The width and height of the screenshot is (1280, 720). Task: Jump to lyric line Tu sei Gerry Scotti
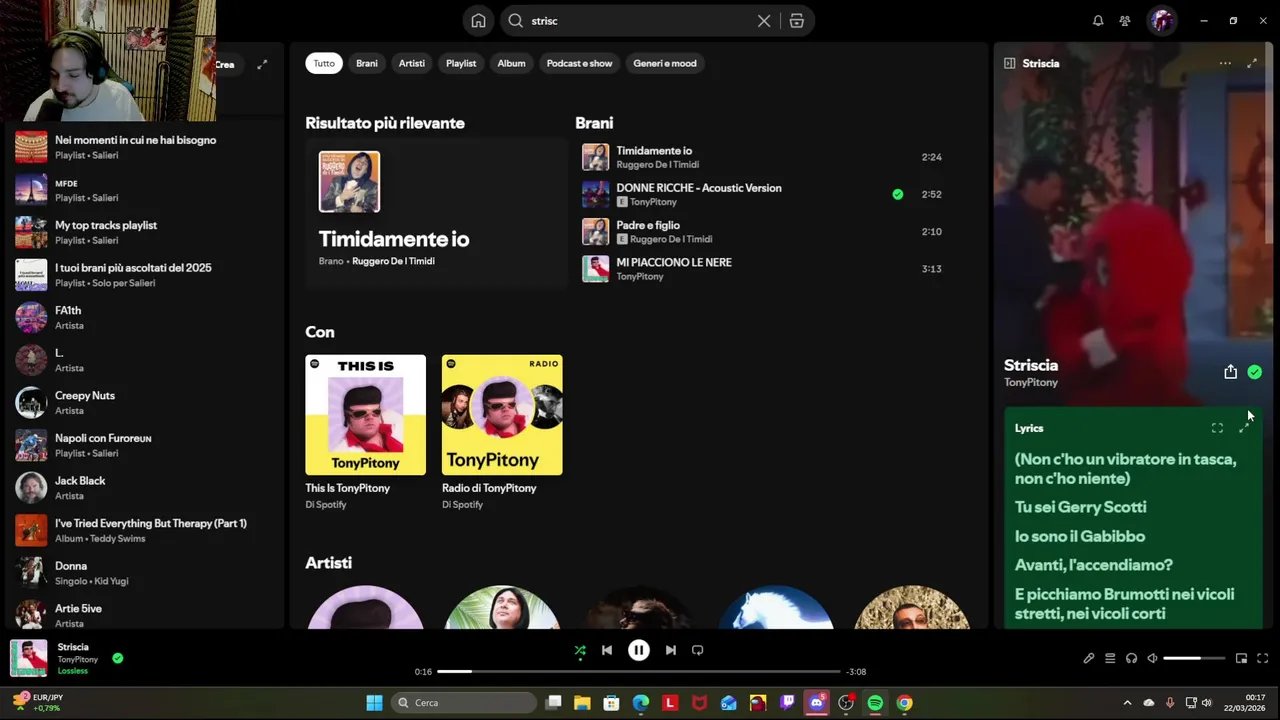point(1080,507)
